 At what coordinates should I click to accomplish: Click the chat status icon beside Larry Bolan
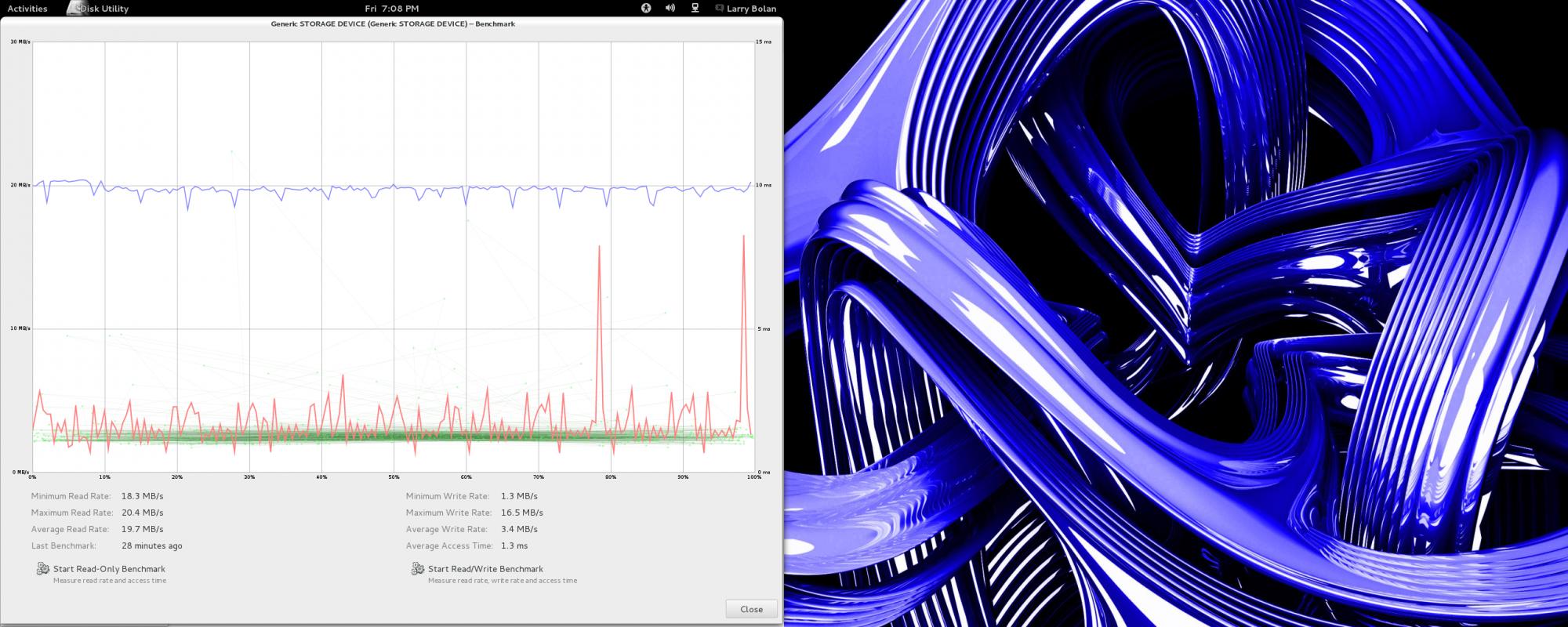719,8
